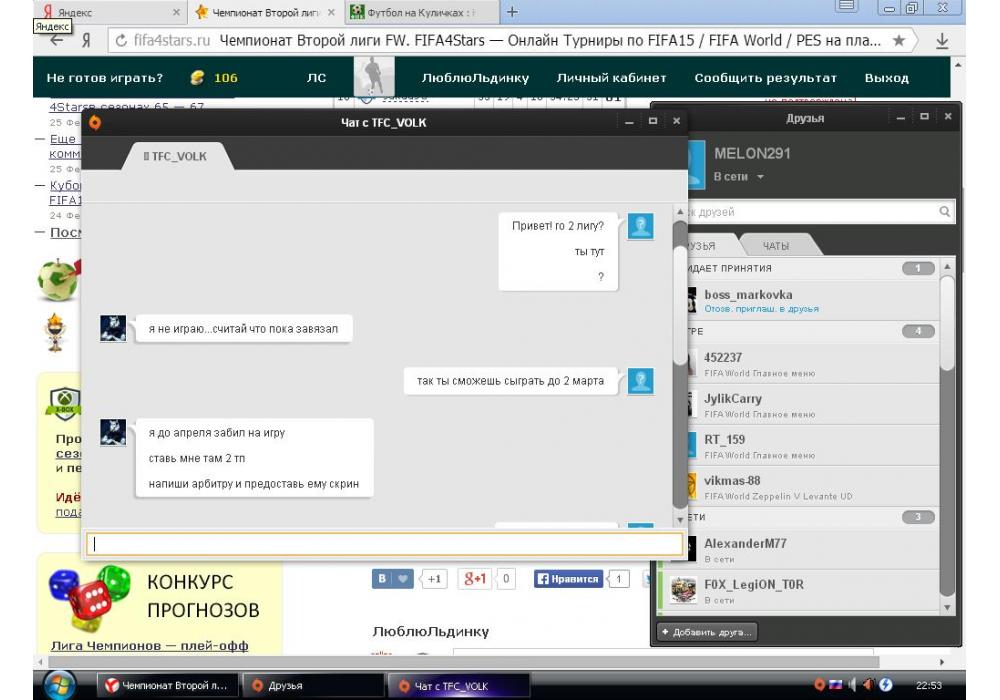Click the Origin logo in chat title bar
This screenshot has width=1000, height=700.
[95, 122]
